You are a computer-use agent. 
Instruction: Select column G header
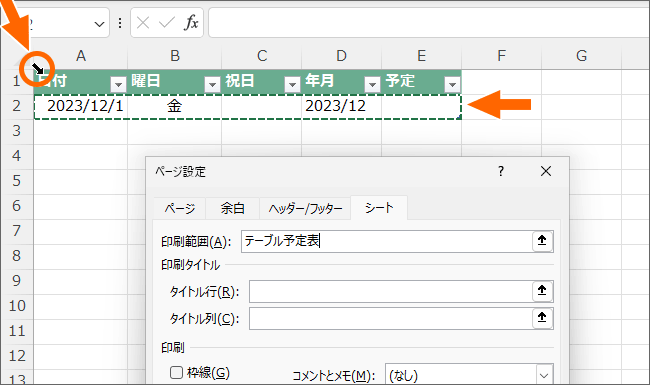point(581,56)
